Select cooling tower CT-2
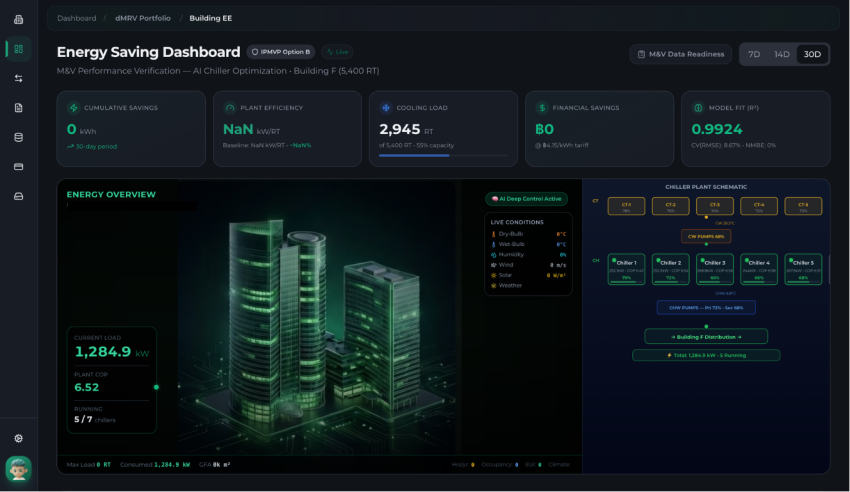The width and height of the screenshot is (850, 492). coord(671,206)
